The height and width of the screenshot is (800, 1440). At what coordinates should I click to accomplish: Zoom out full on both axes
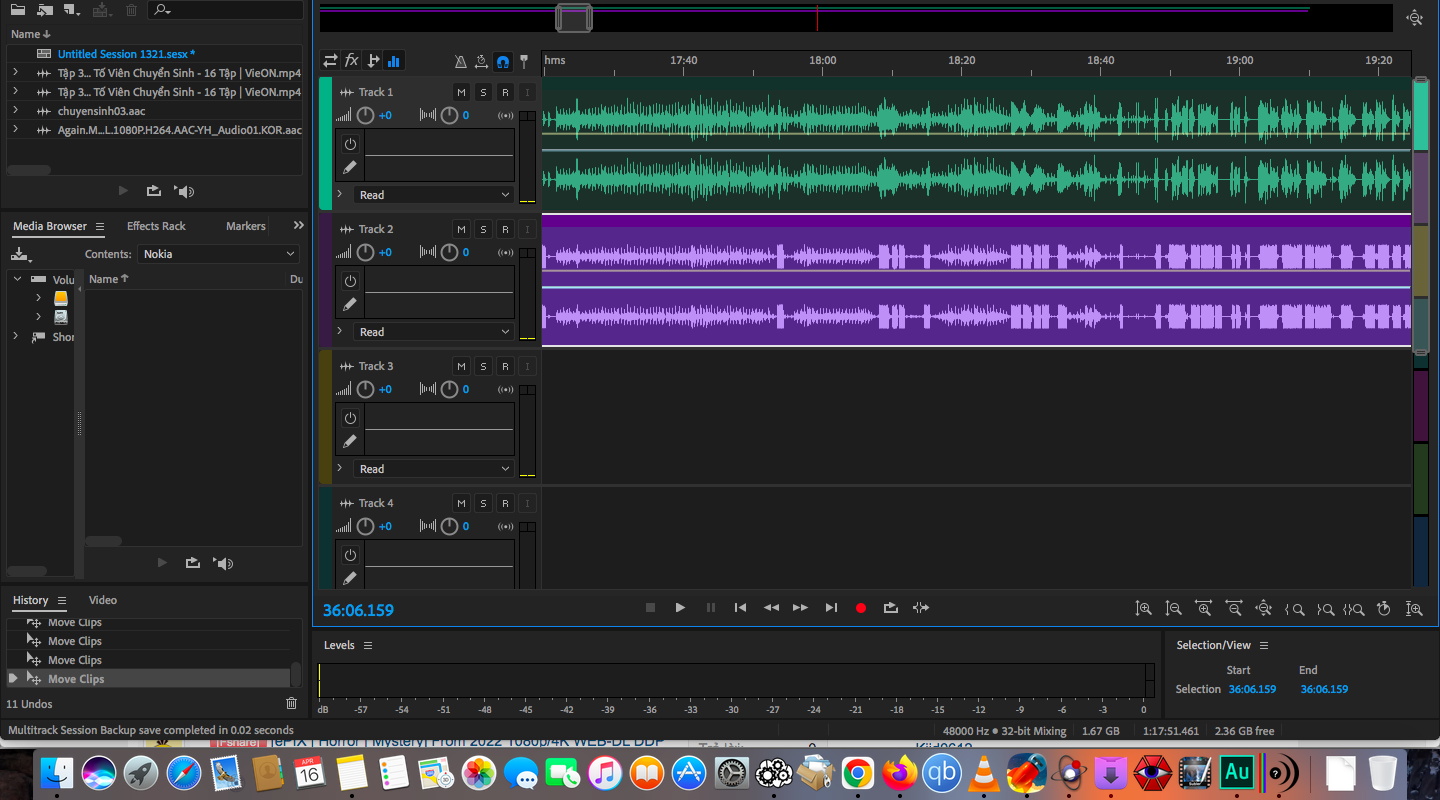1264,608
